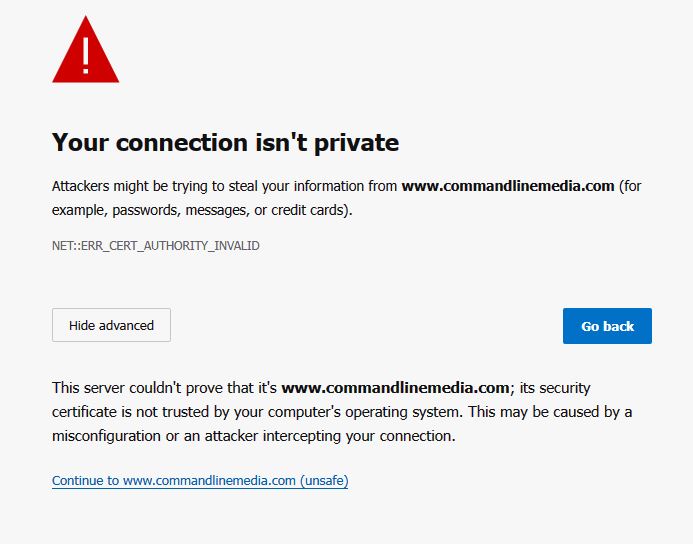
Task: Click the word "Attackers" starting the warning paragraph
Action: pos(81,186)
